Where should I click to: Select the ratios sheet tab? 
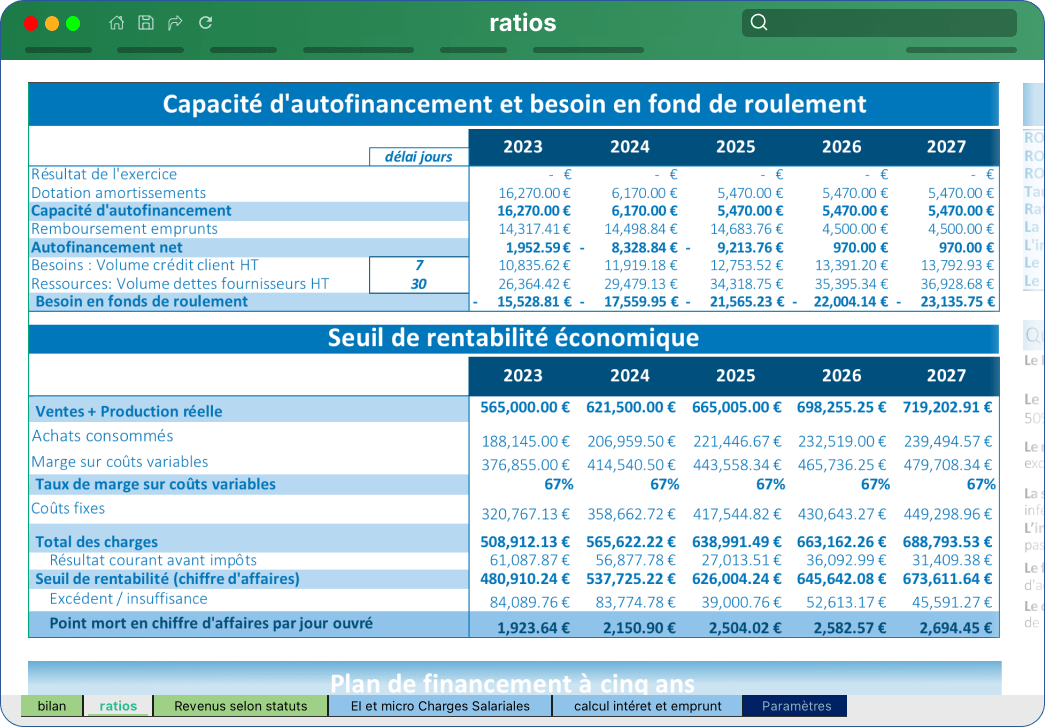pos(118,706)
